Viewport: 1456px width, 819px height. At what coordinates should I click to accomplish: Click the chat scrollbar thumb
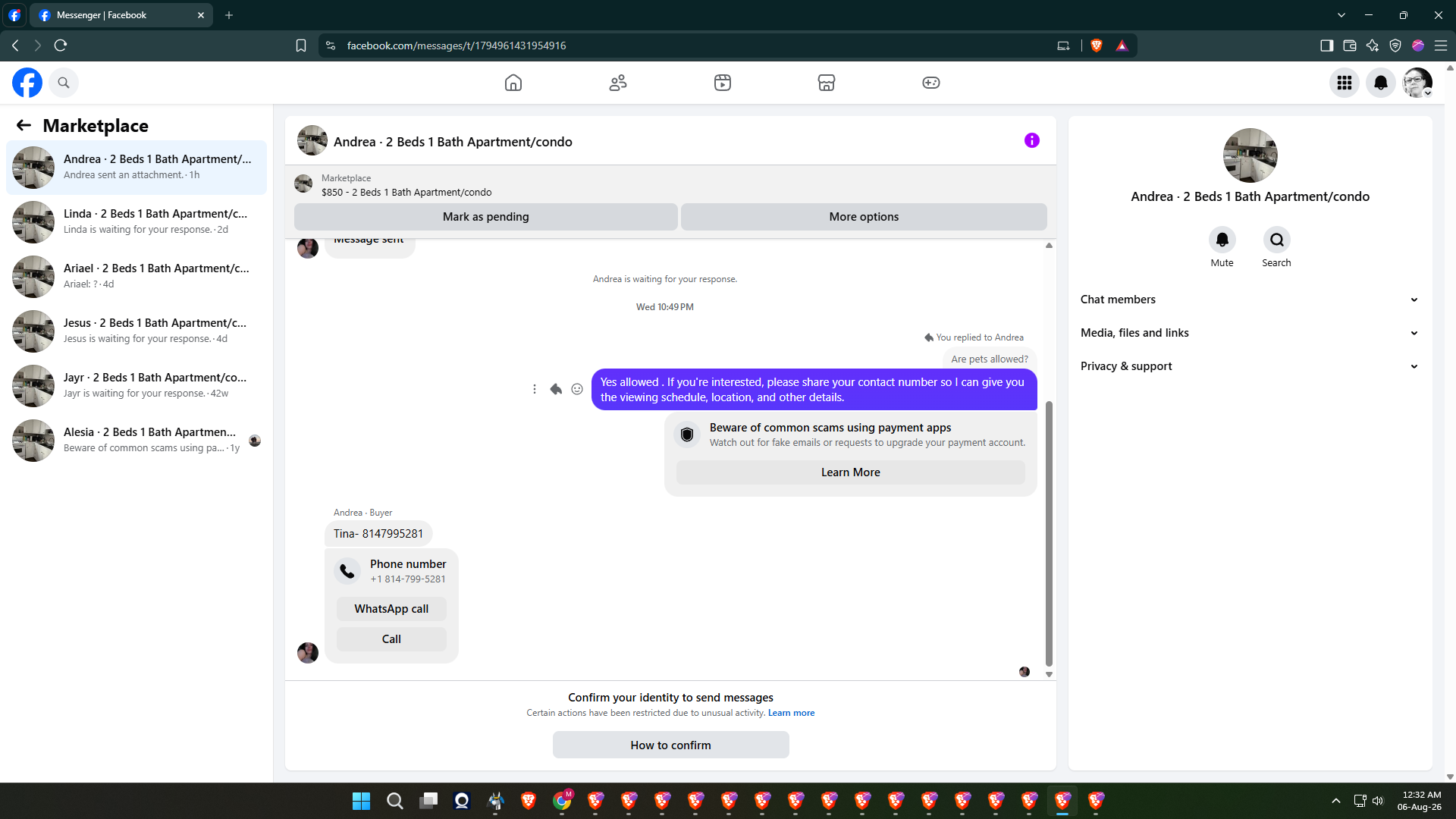(1050, 533)
